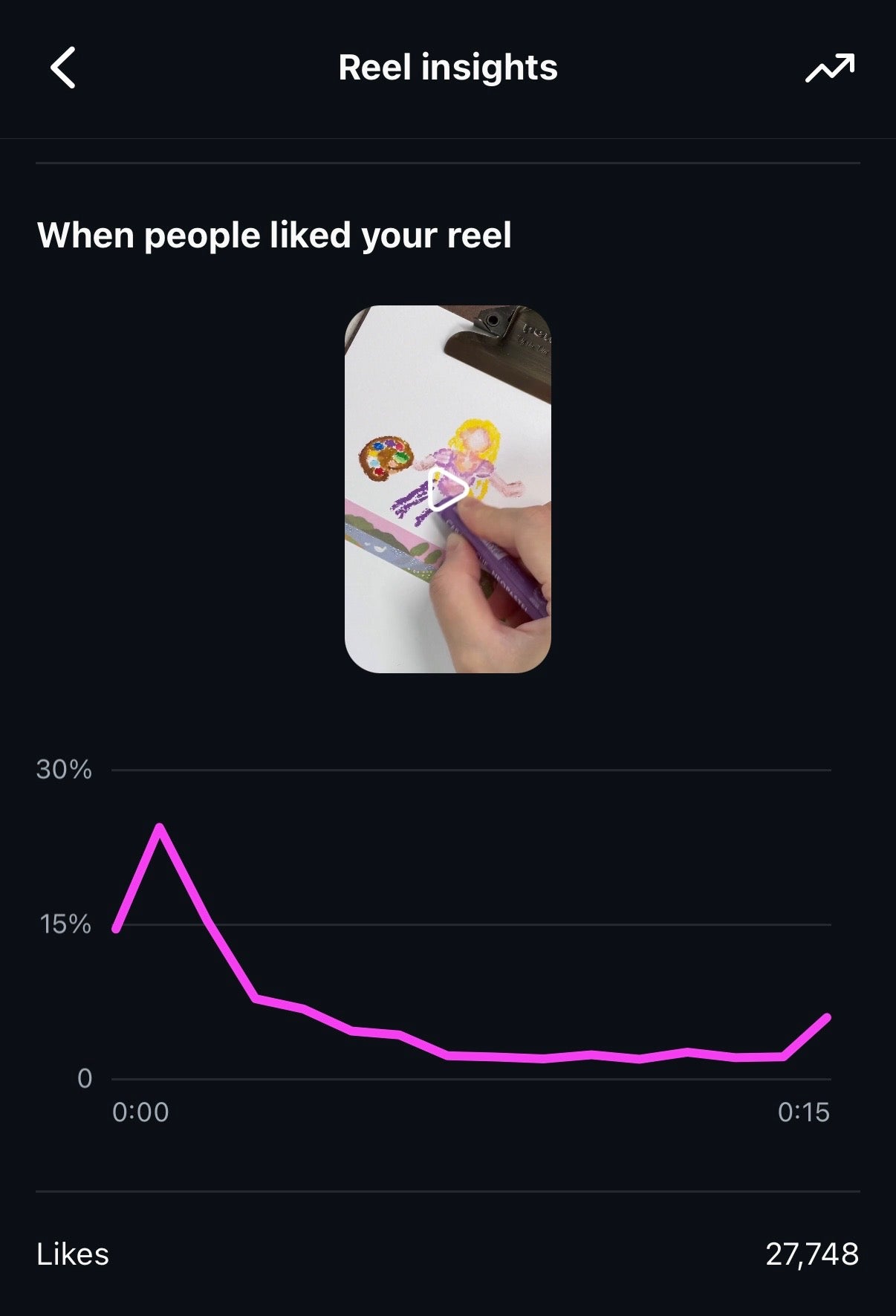This screenshot has height=1316, width=896.
Task: Tap the 0 value on vertical axis
Action: click(x=85, y=1078)
